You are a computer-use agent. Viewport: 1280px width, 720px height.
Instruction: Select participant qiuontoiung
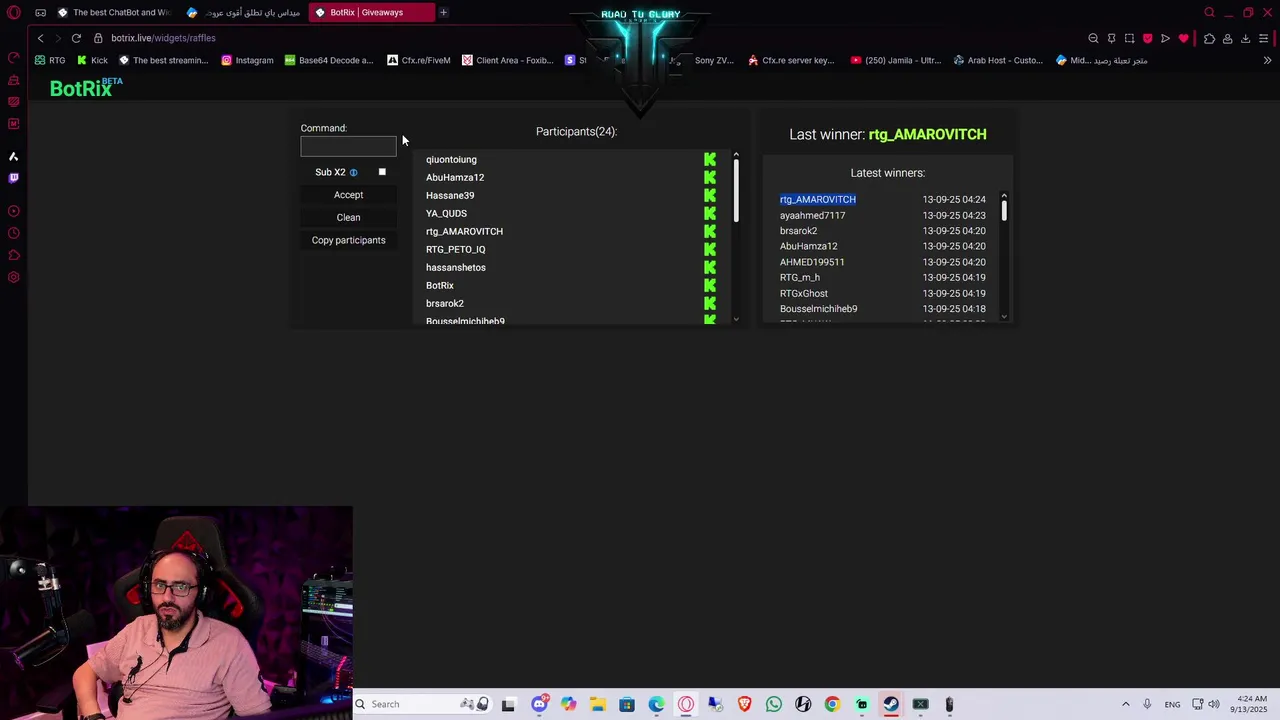(x=451, y=160)
